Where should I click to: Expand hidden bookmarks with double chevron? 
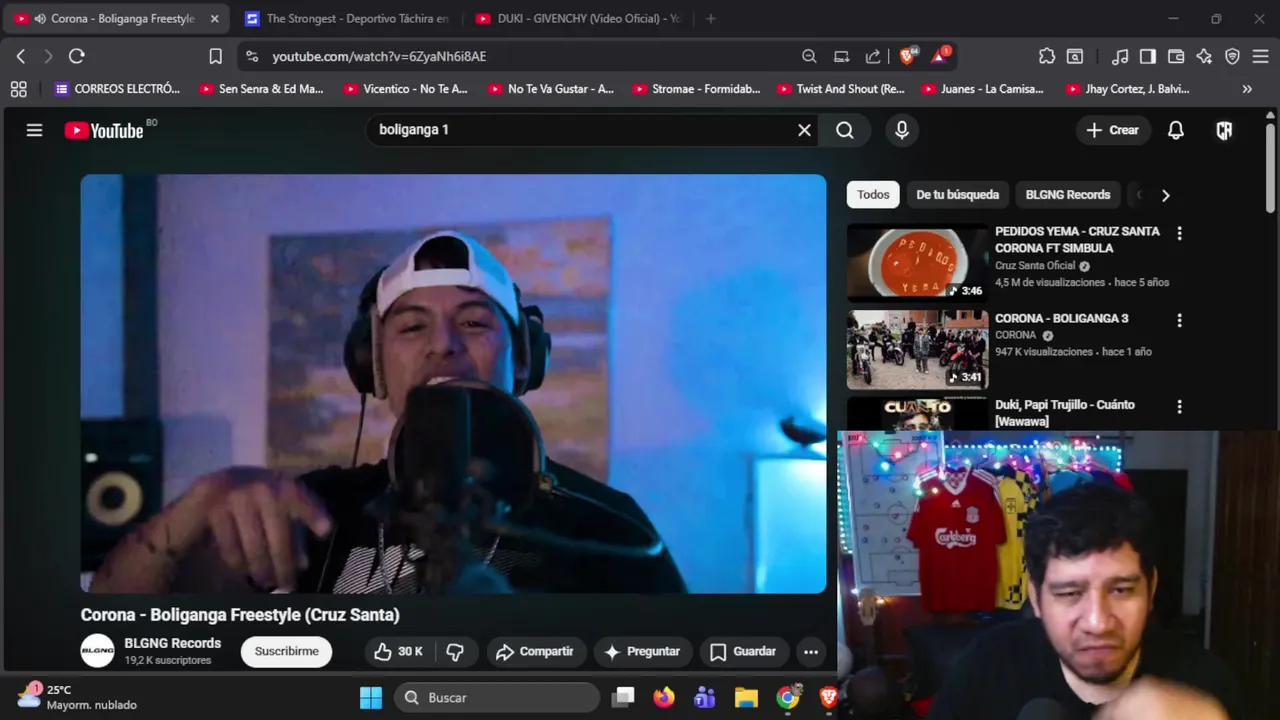click(1247, 89)
